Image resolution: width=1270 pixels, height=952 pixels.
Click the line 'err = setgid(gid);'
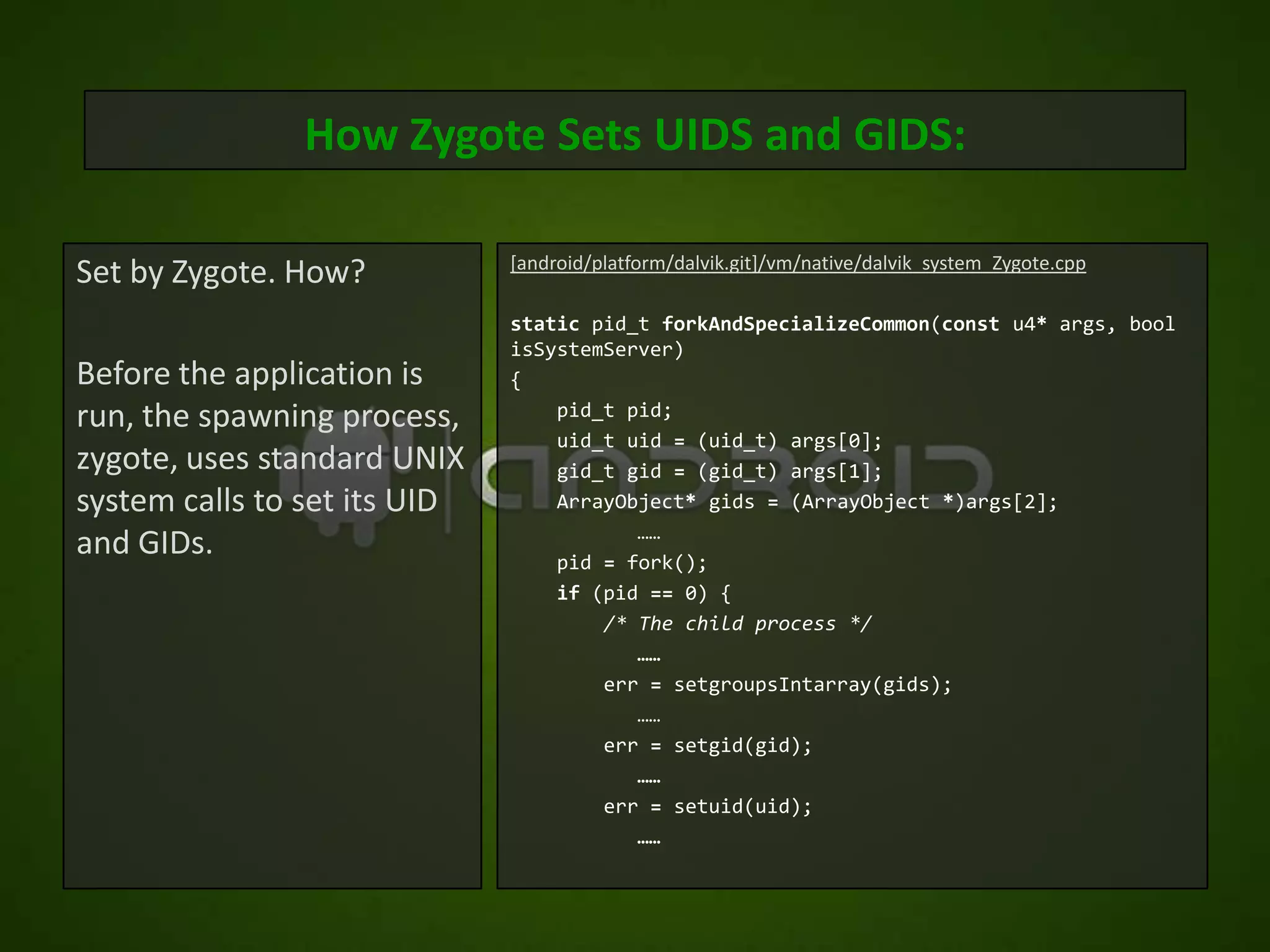coord(708,746)
